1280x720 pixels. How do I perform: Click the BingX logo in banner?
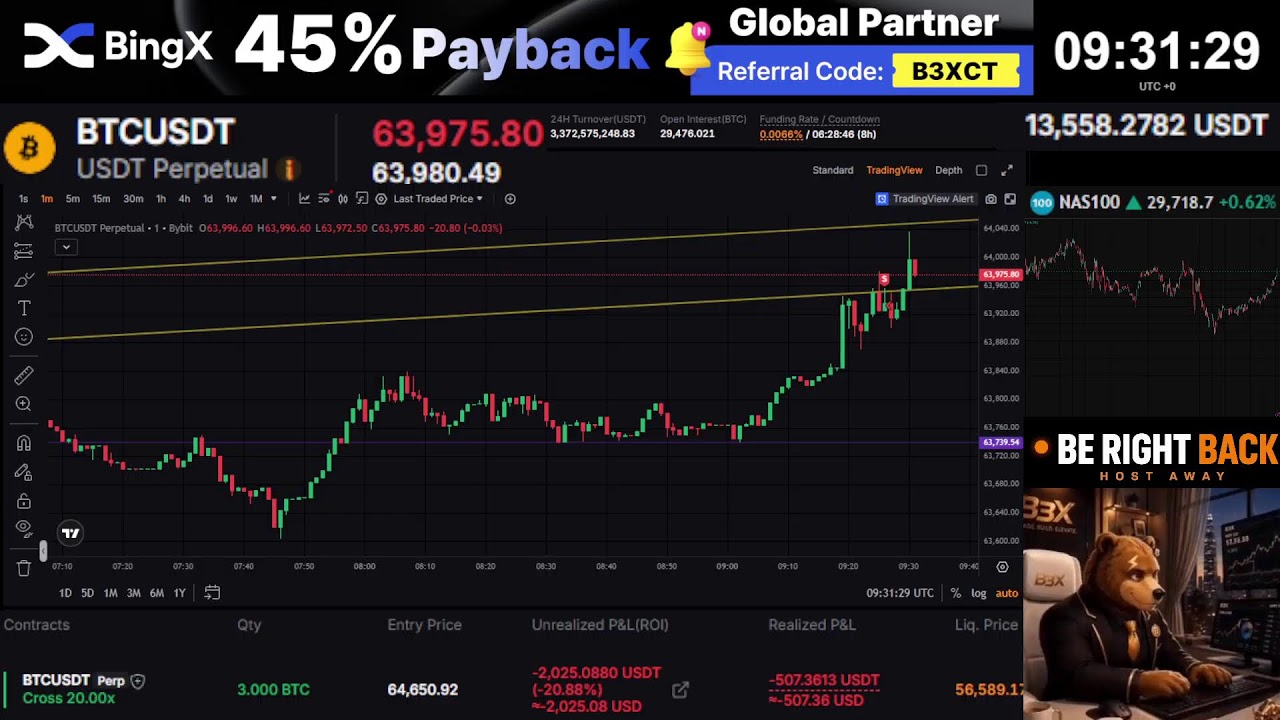tap(118, 46)
